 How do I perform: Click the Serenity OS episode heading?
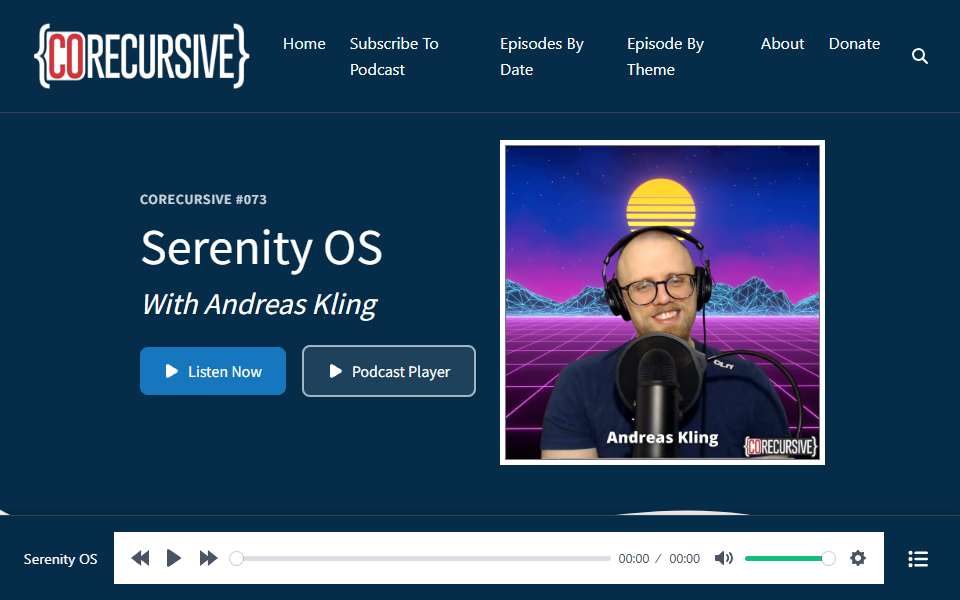click(x=261, y=248)
